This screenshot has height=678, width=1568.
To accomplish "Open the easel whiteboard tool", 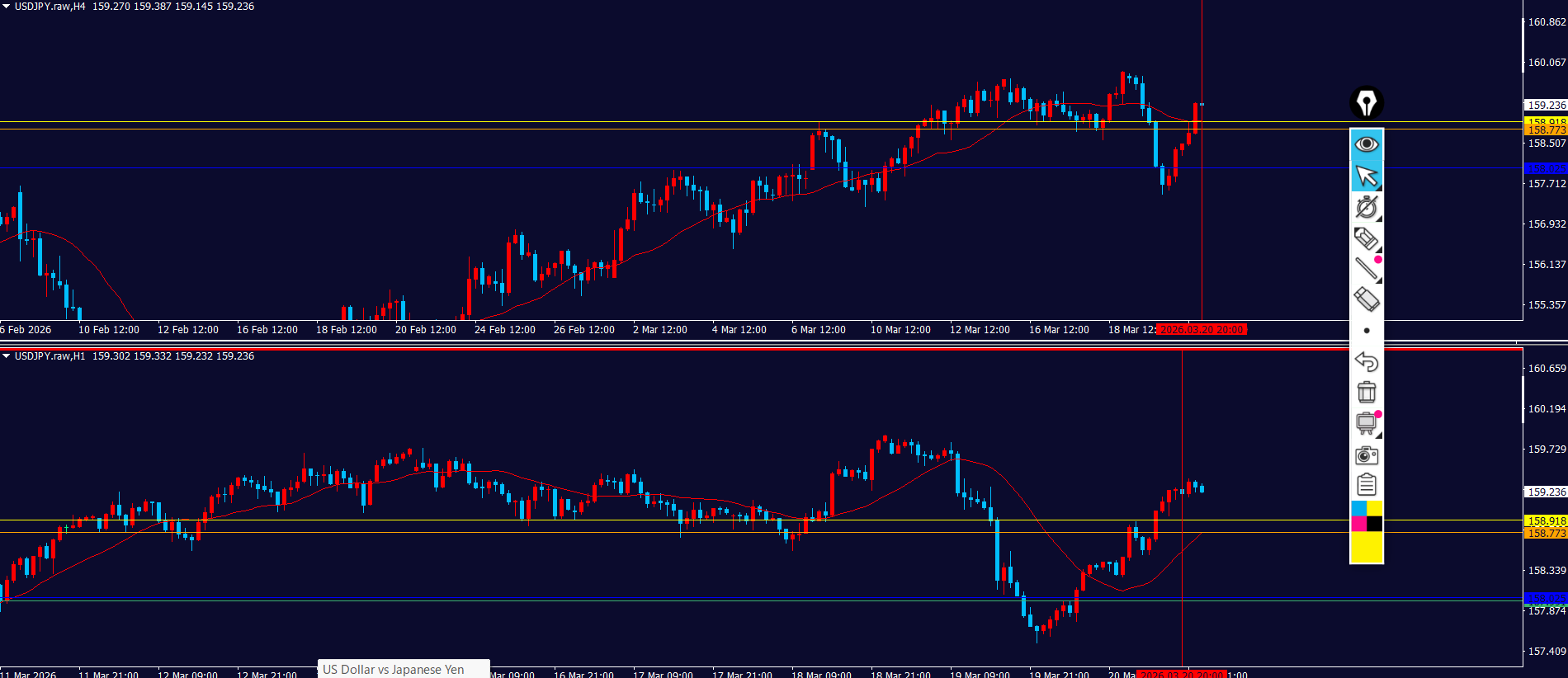I will (x=1367, y=424).
